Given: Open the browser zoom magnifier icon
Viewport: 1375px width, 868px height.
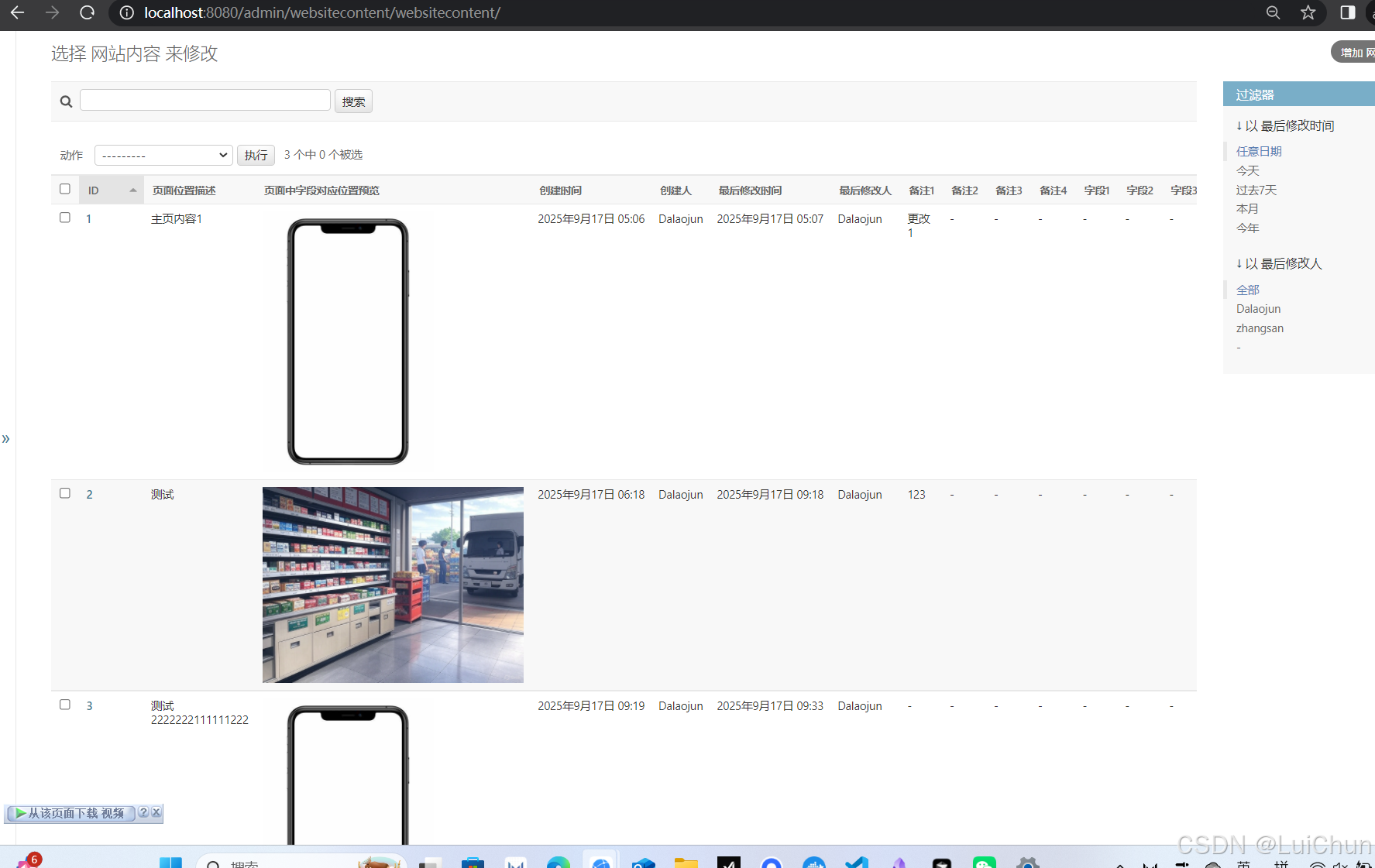Looking at the screenshot, I should (x=1273, y=12).
